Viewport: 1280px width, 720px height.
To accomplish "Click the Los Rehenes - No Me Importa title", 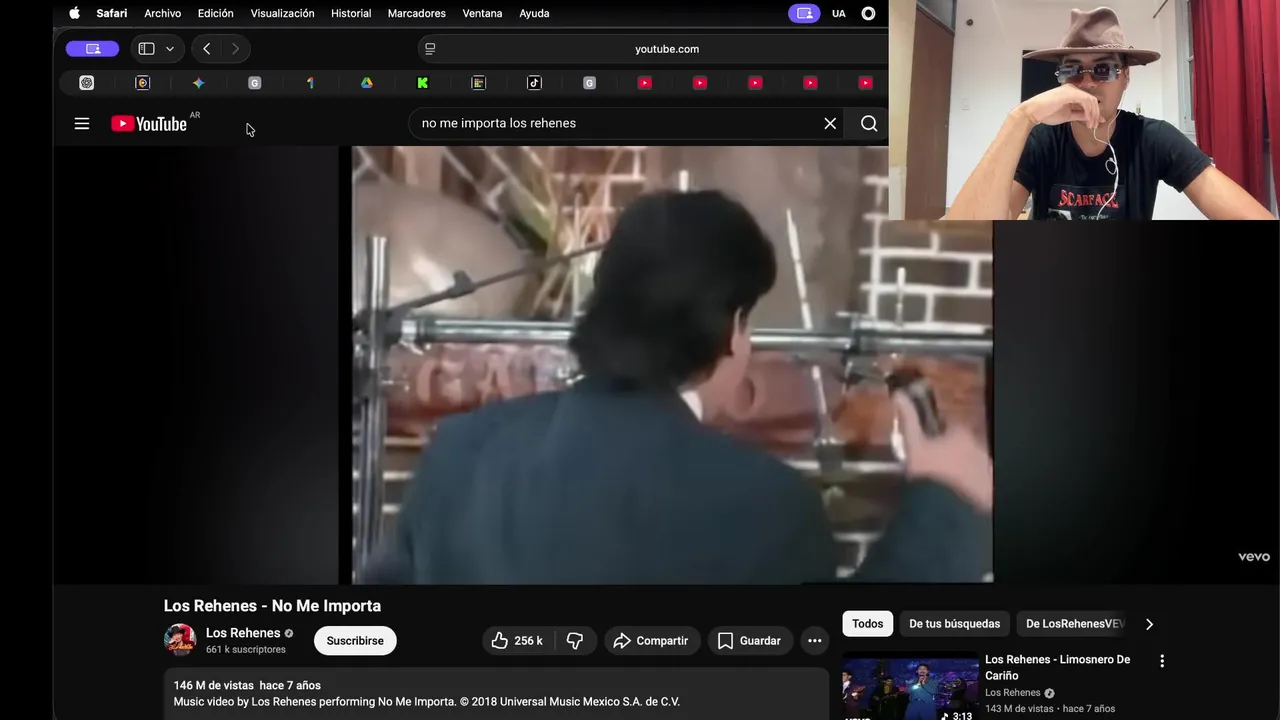I will point(272,606).
